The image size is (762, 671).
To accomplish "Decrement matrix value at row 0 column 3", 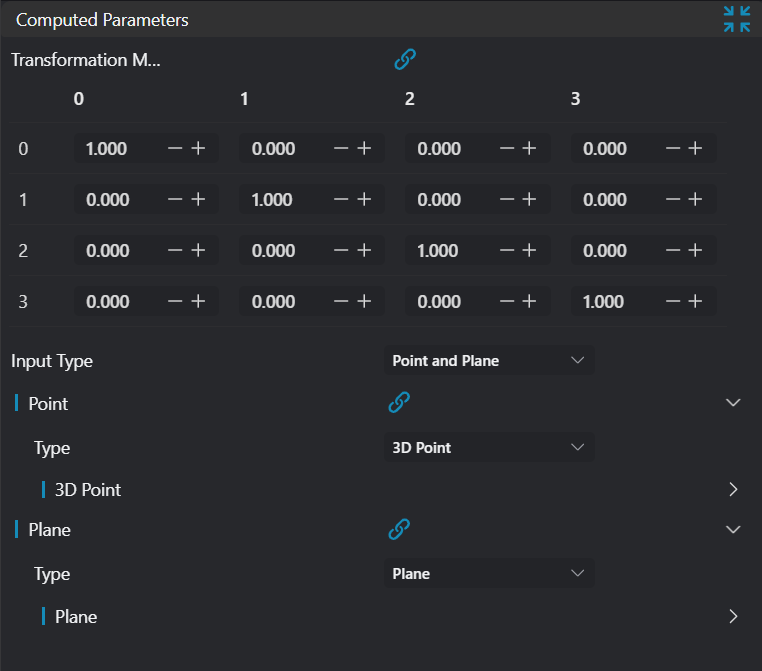I will 673,149.
